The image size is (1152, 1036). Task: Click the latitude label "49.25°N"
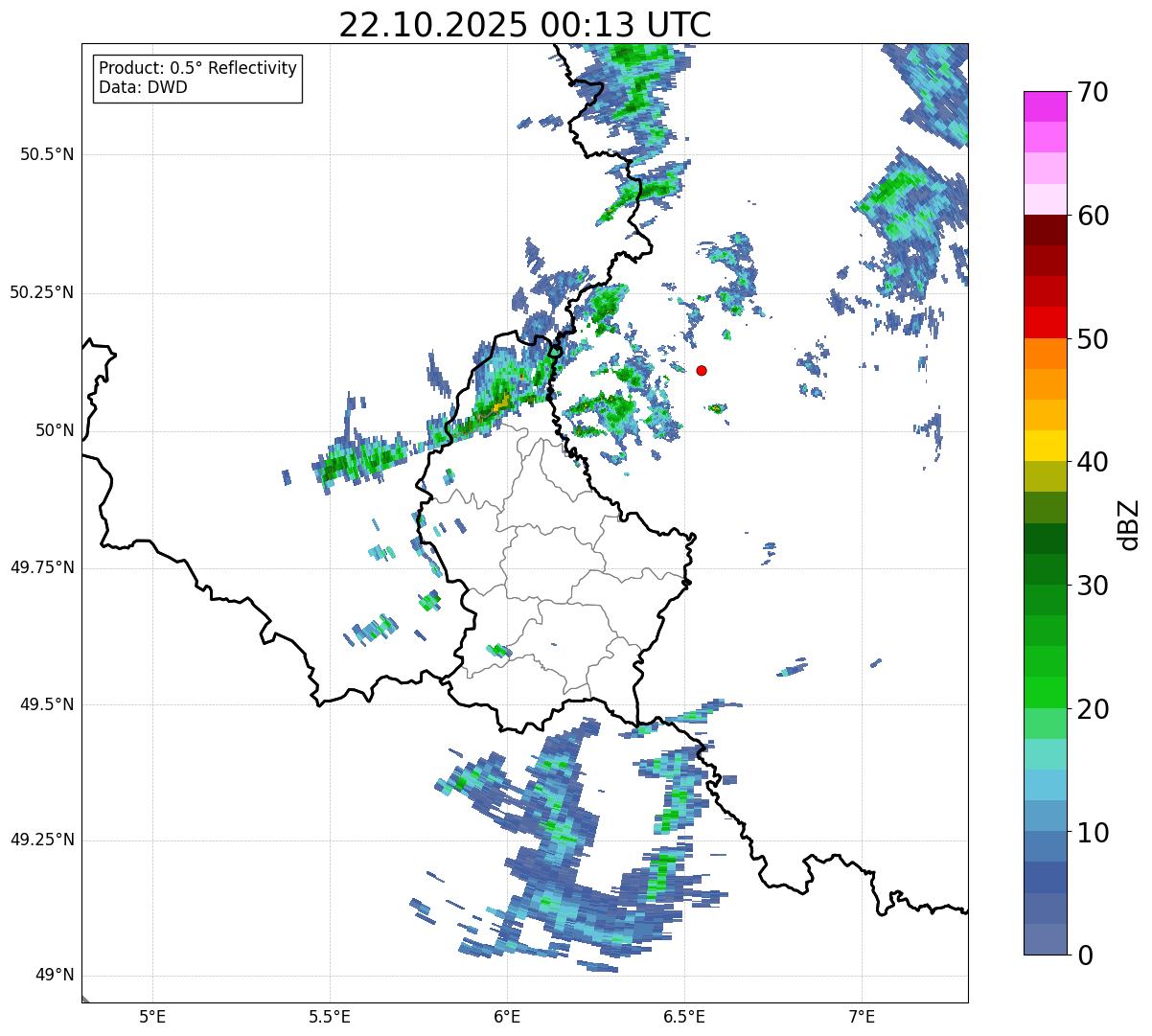[x=41, y=840]
